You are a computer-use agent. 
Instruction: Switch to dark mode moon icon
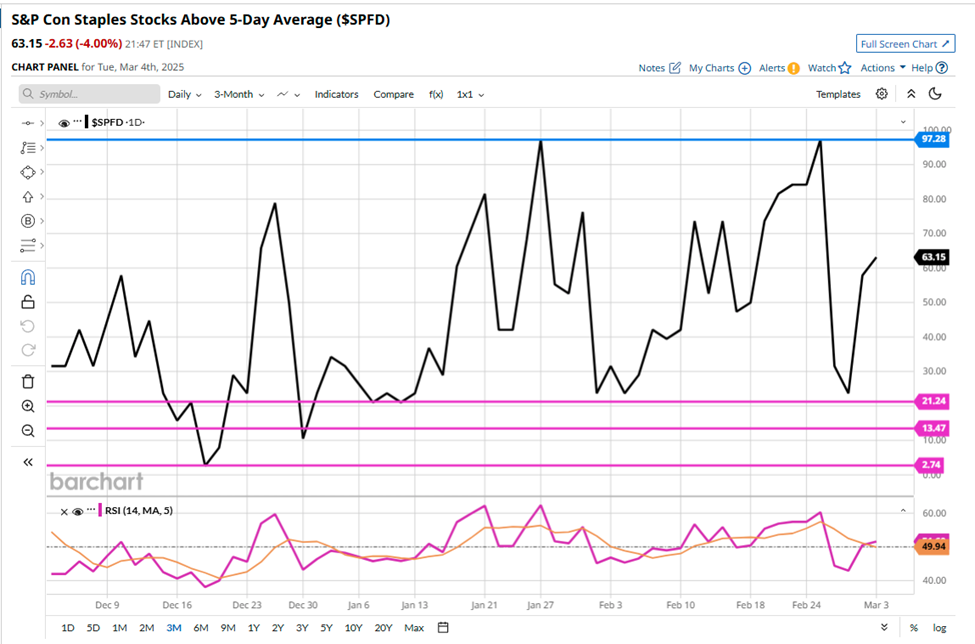935,94
